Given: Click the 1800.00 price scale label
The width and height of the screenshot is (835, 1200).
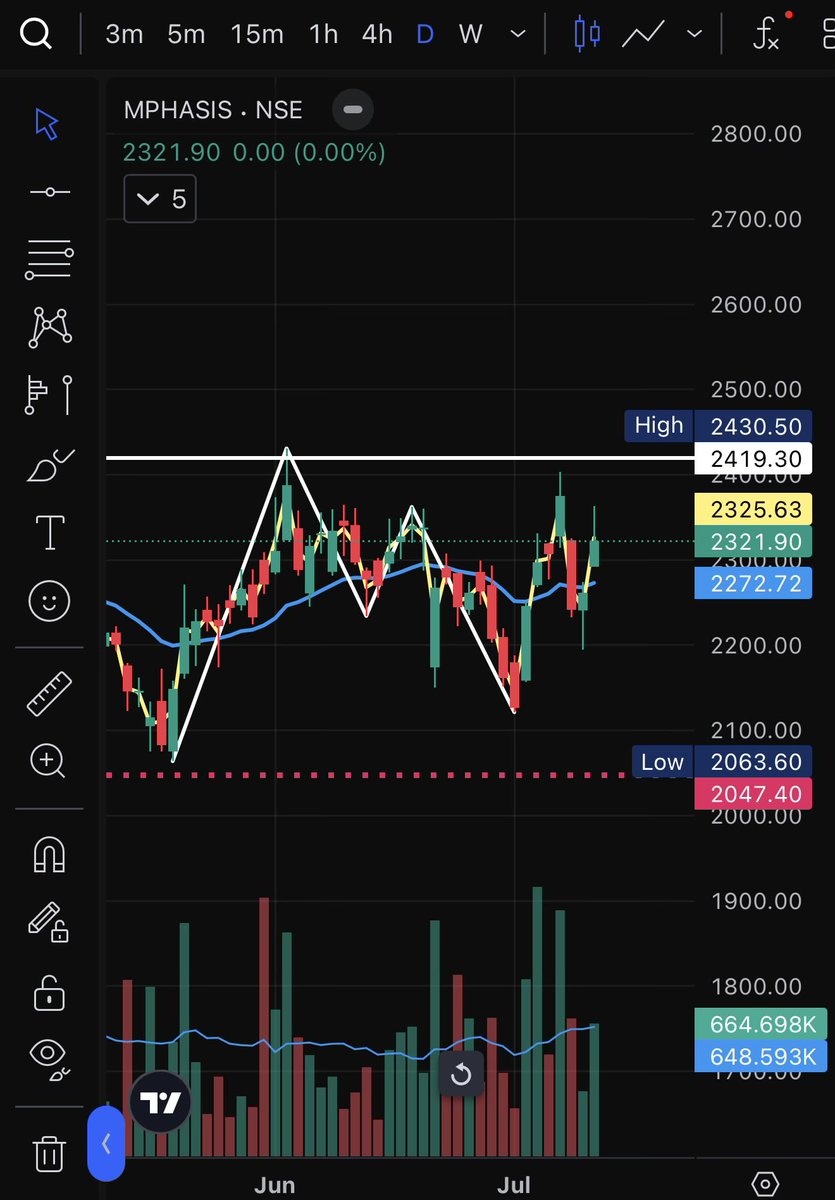Looking at the screenshot, I should tap(756, 986).
